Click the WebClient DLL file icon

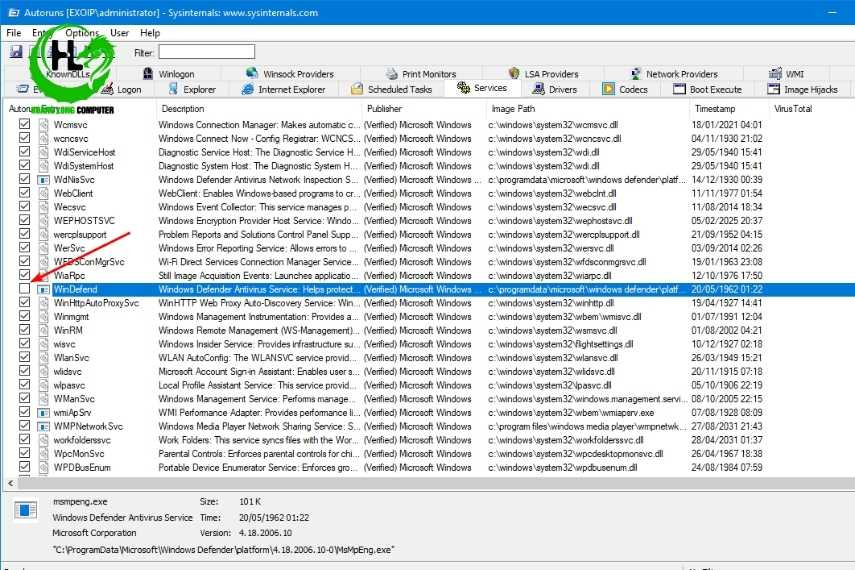(44, 193)
